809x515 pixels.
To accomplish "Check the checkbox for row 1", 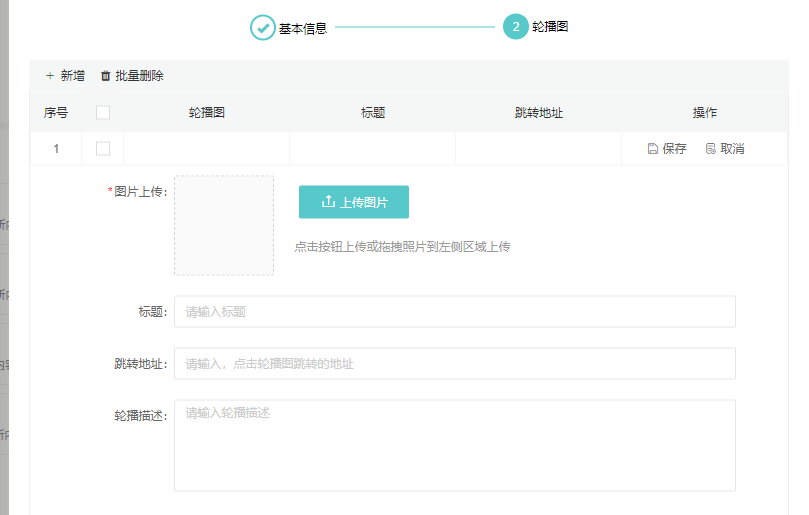I will pyautogui.click(x=103, y=149).
